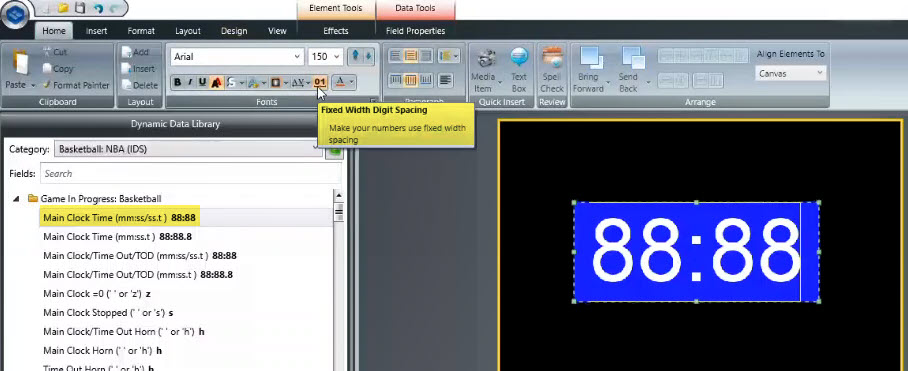
Task: Click the Redo arrow in quick access toolbar
Action: click(115, 8)
